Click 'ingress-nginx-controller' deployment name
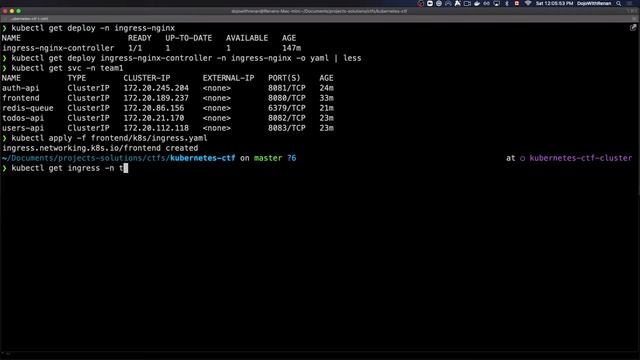Image resolution: width=640 pixels, height=360 pixels. tap(58, 48)
